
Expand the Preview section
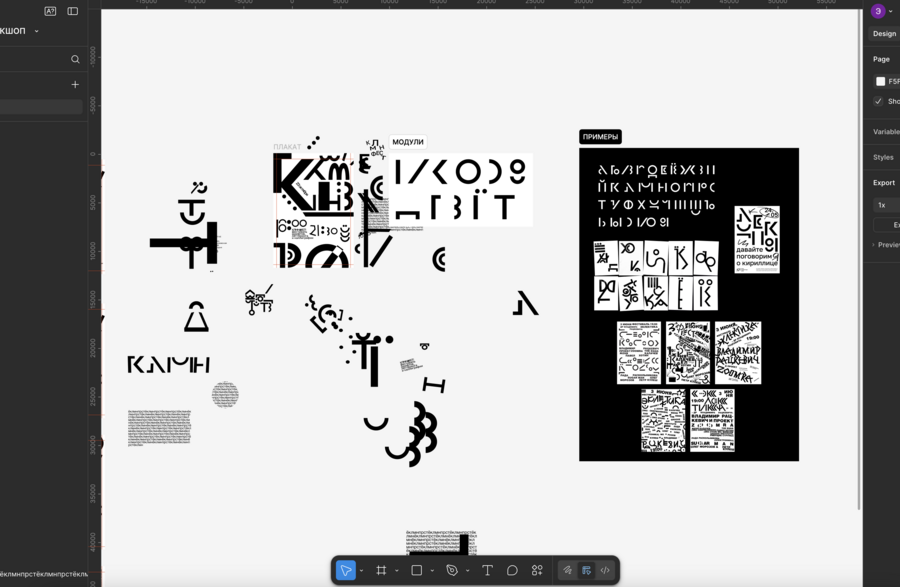click(x=886, y=244)
